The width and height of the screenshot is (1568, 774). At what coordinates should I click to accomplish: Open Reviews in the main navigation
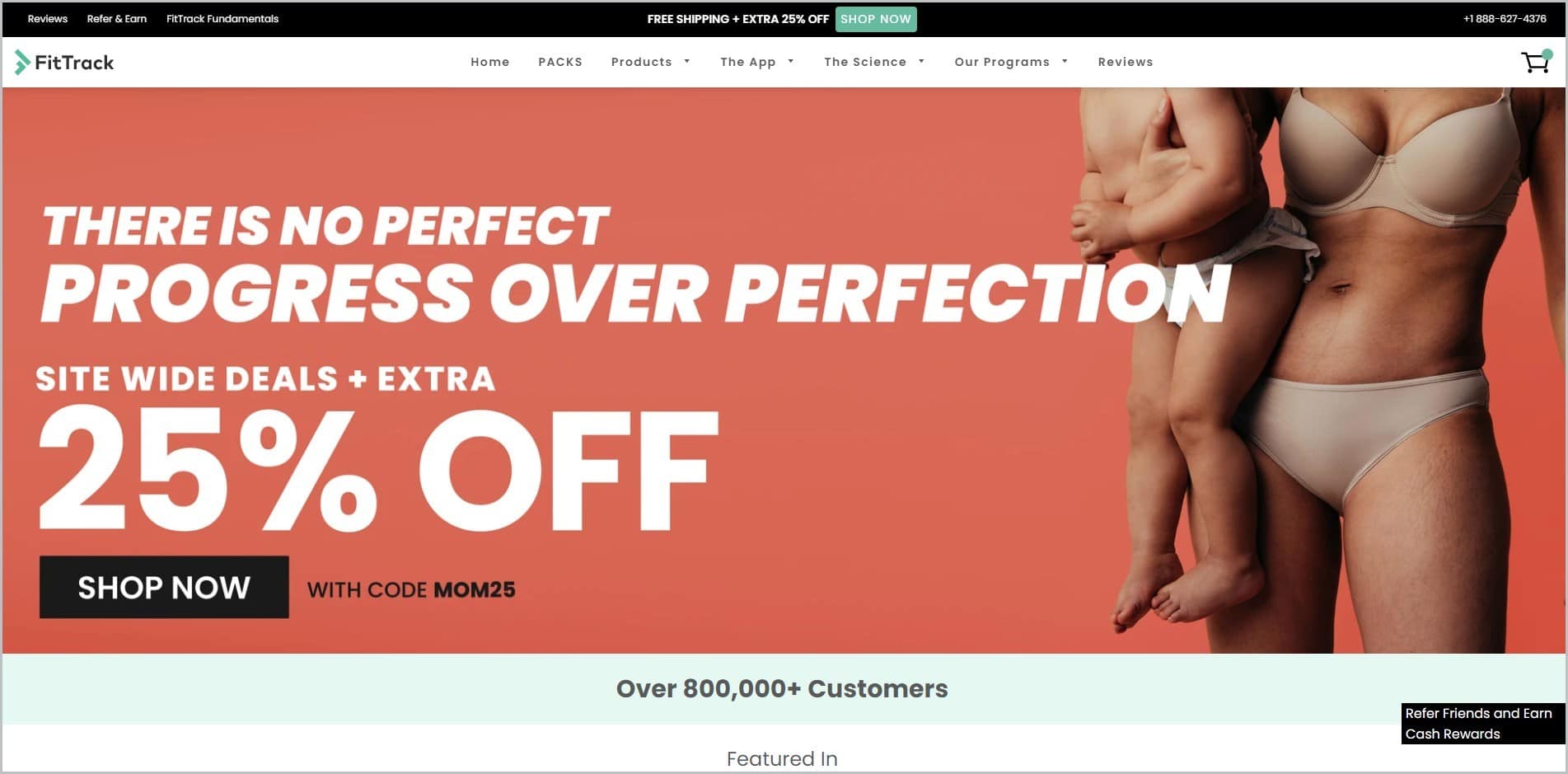[x=1126, y=62]
